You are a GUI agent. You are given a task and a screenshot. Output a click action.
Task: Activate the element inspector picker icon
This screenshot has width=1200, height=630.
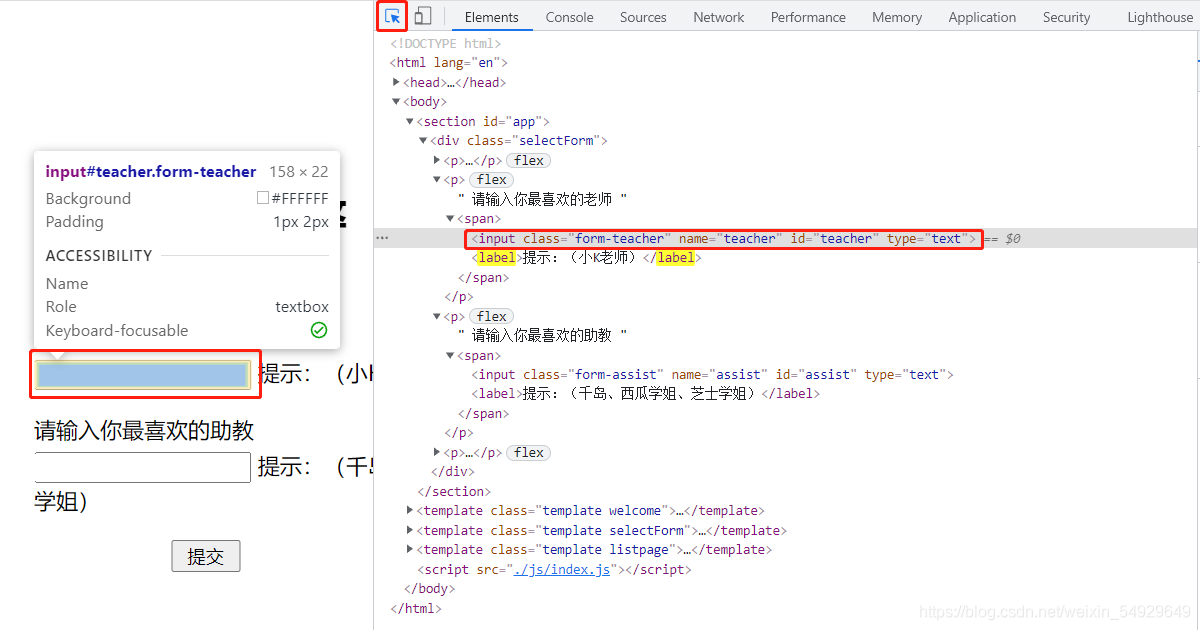pyautogui.click(x=392, y=16)
